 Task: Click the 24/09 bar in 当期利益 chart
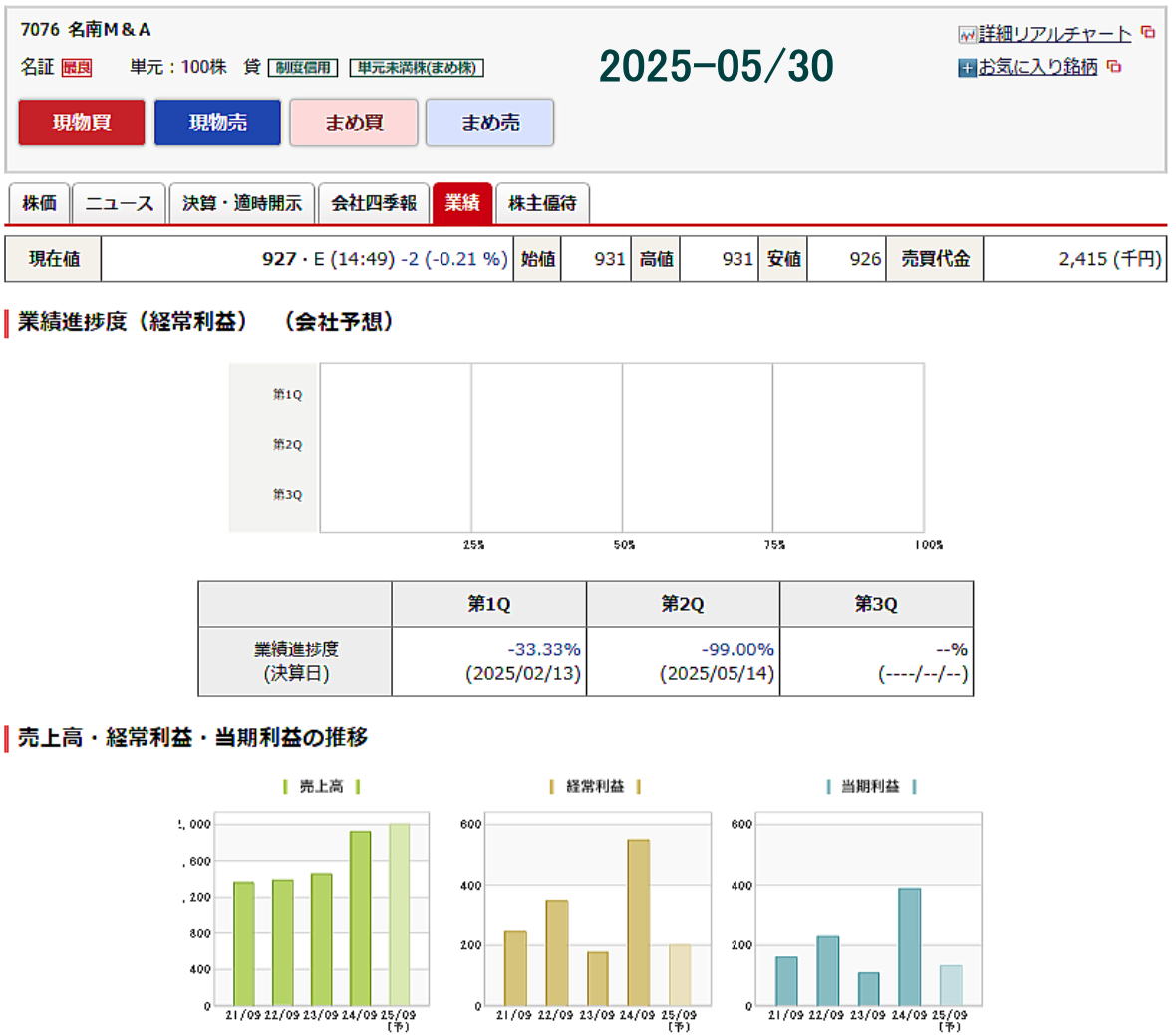point(909,947)
